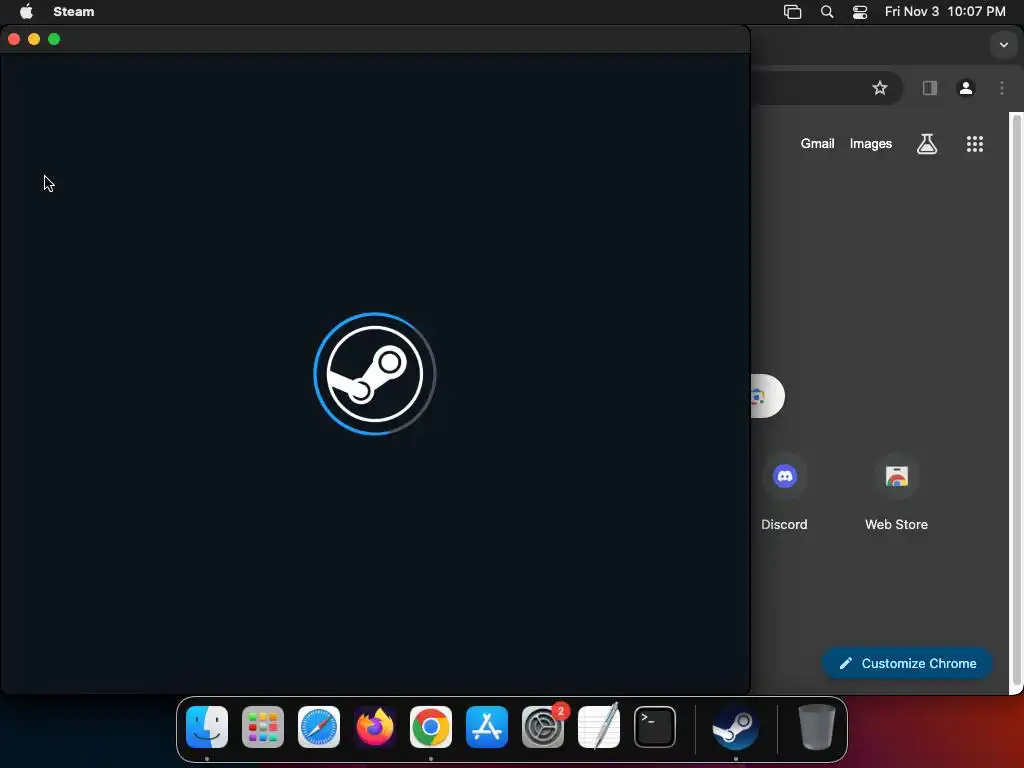
Task: Open the Images link in Chrome
Action: pos(871,144)
